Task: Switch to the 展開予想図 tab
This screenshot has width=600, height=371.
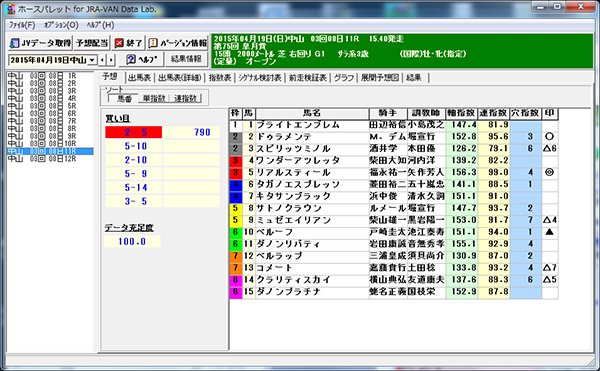Action: pos(380,78)
